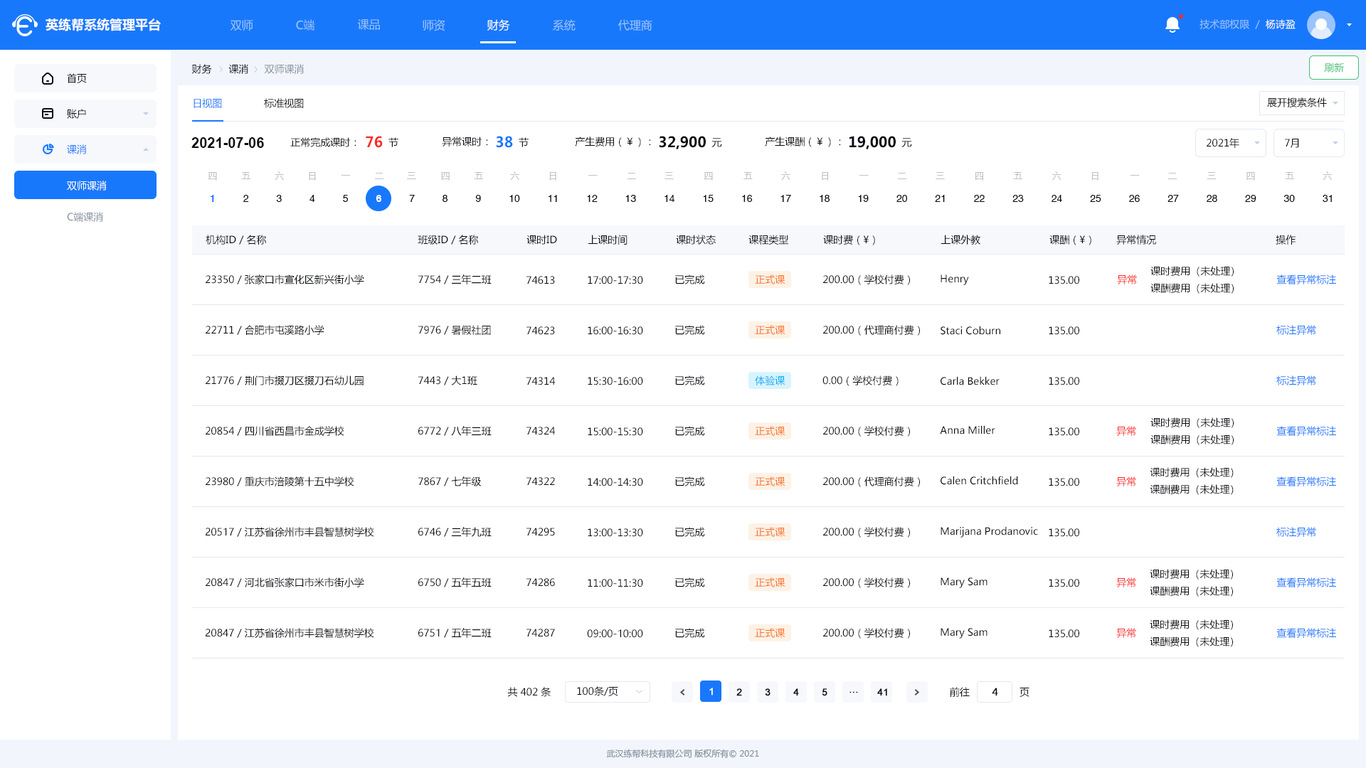The width and height of the screenshot is (1366, 768).
Task: Go to page 5 in pagination
Action: (824, 692)
